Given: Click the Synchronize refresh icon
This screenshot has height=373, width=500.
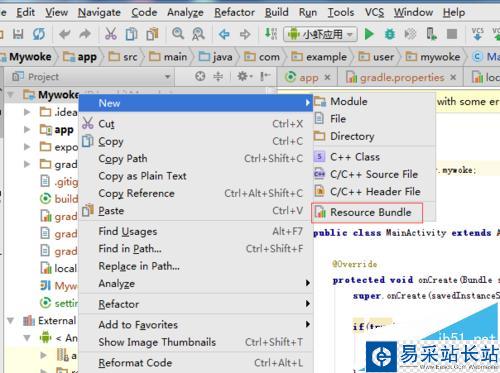Looking at the screenshot, I should click(x=39, y=34).
